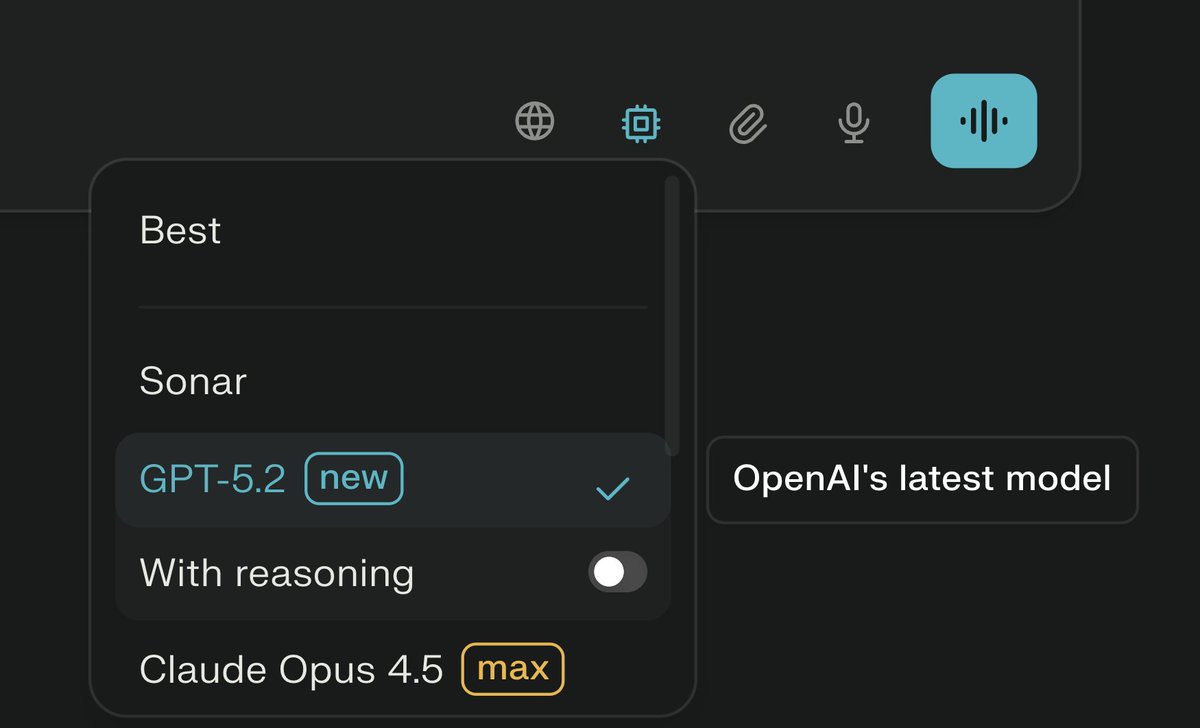Start dictation with the microphone icon
1200x728 pixels.
pyautogui.click(x=853, y=123)
